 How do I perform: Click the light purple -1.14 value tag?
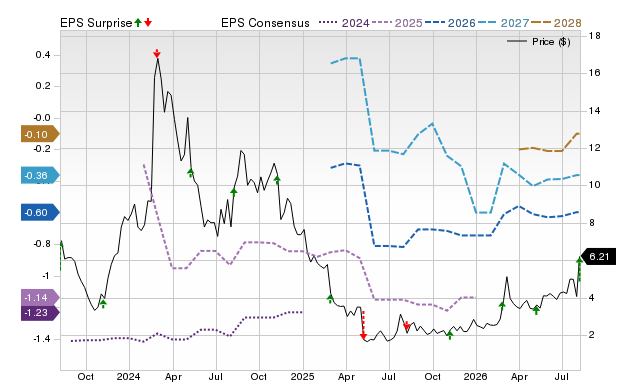tap(40, 298)
